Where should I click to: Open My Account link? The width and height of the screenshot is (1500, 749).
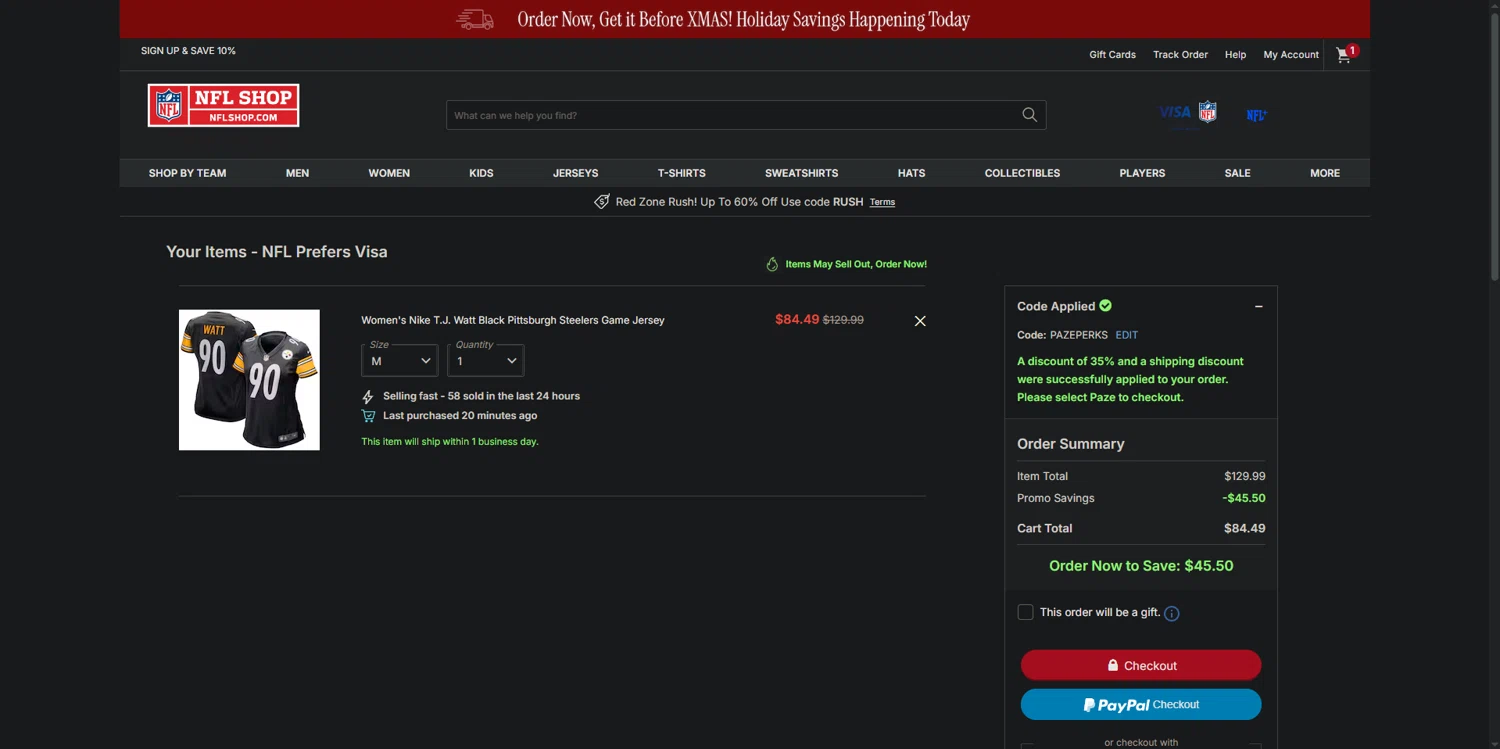coord(1292,55)
